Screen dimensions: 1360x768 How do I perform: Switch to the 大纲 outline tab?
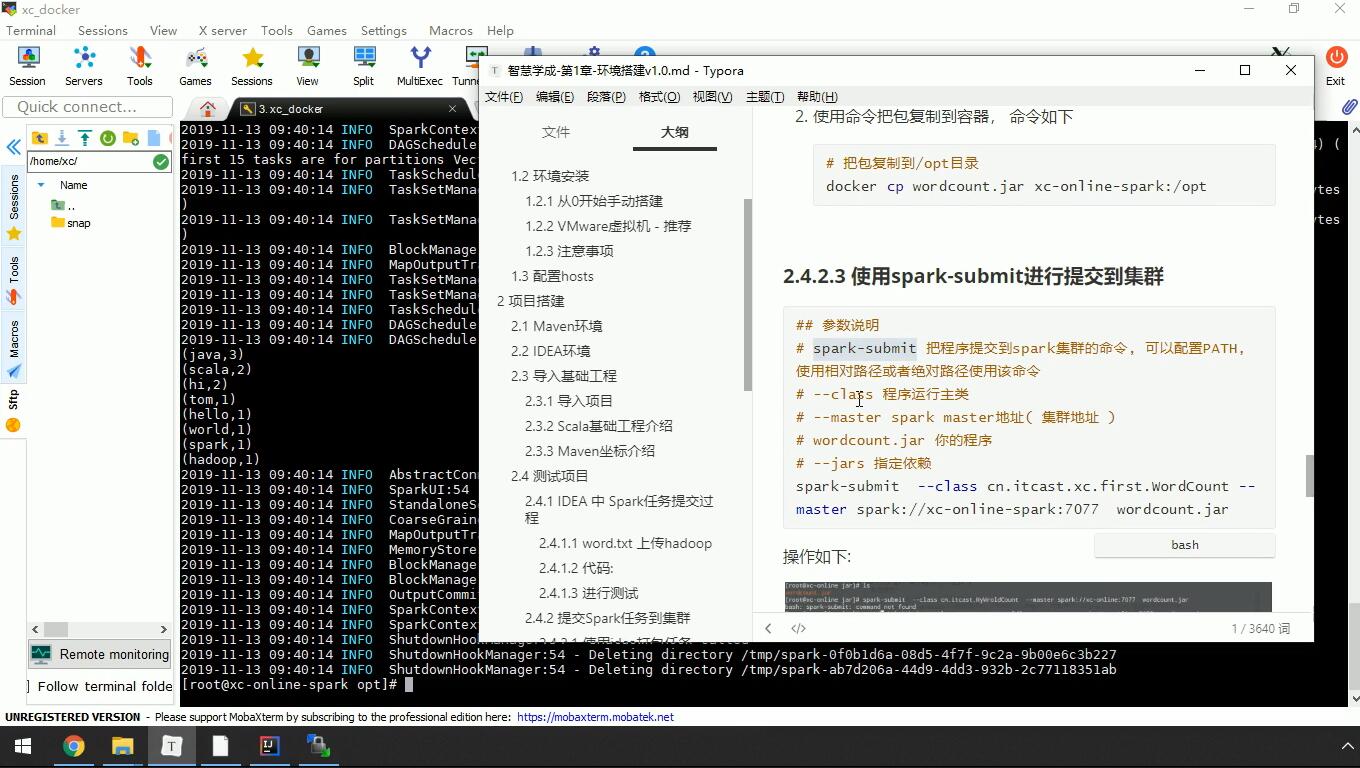click(x=675, y=132)
